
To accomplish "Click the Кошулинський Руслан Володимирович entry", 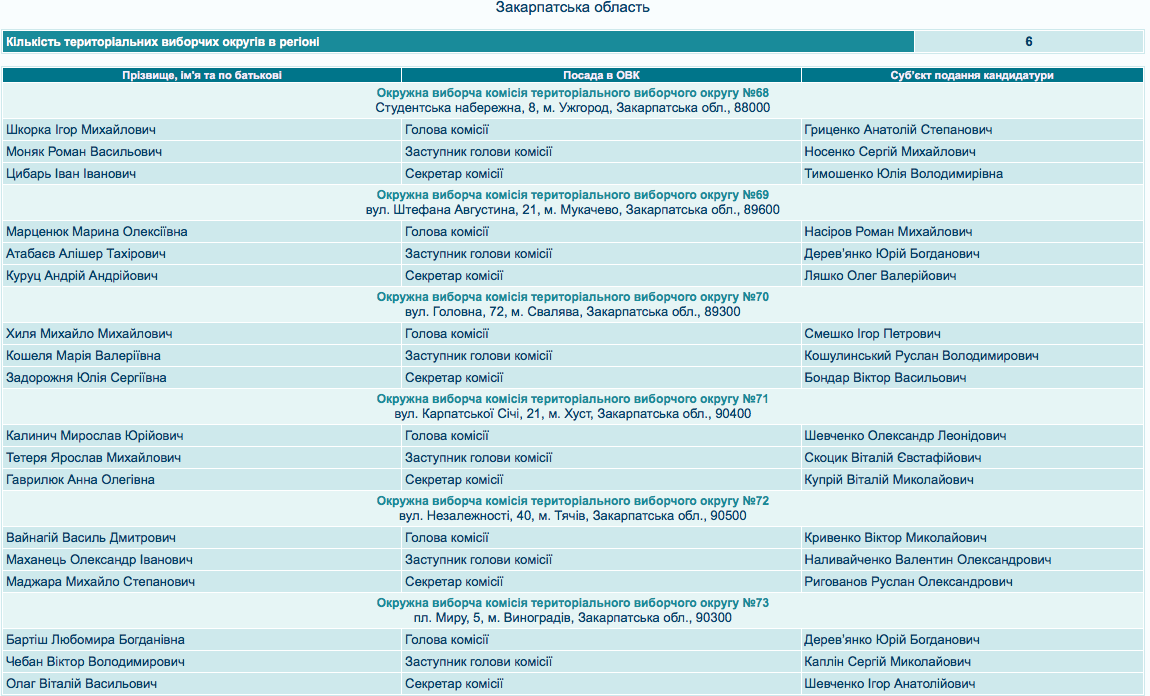I will 921,356.
